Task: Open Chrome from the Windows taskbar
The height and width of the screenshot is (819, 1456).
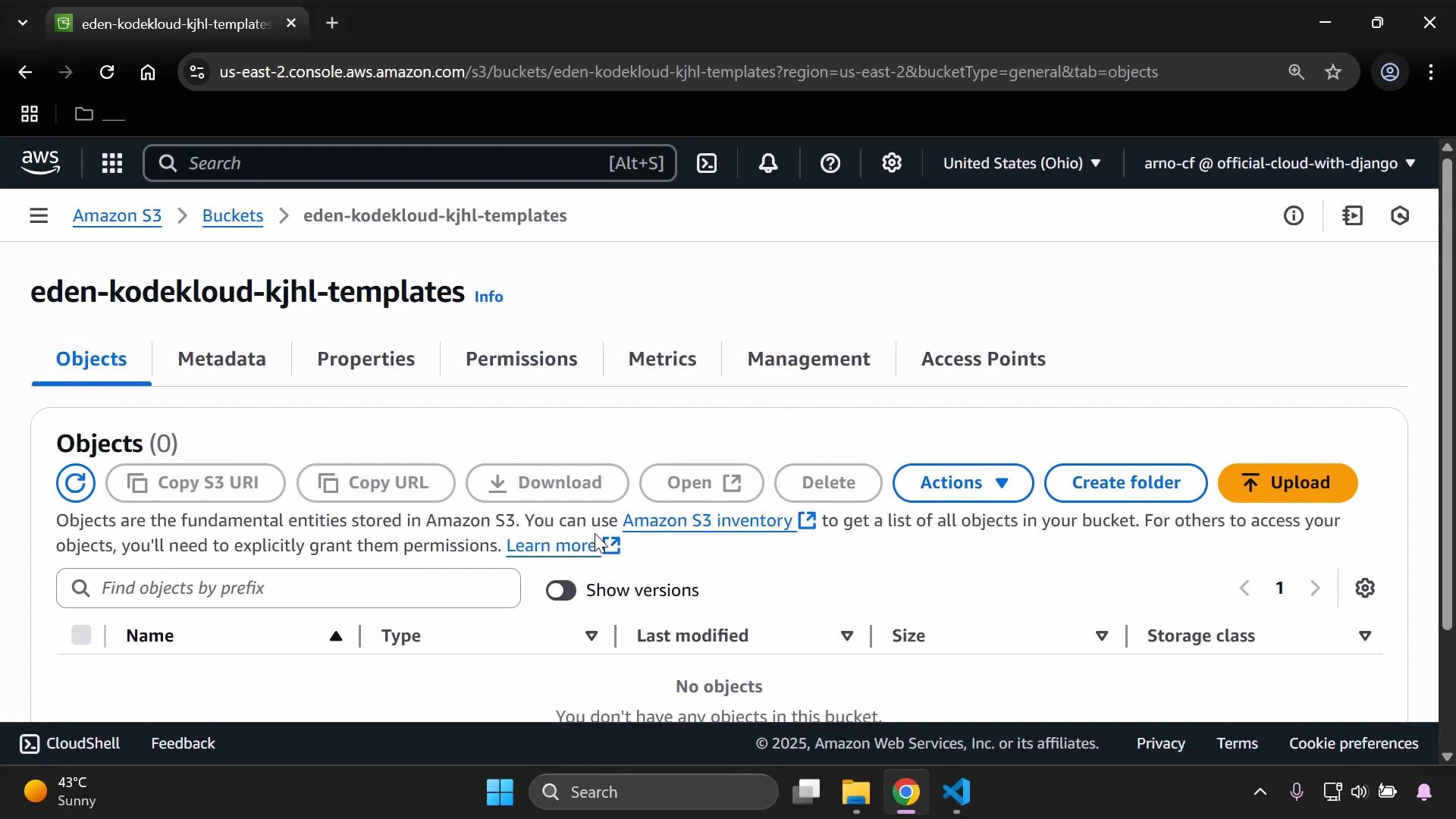Action: (907, 792)
